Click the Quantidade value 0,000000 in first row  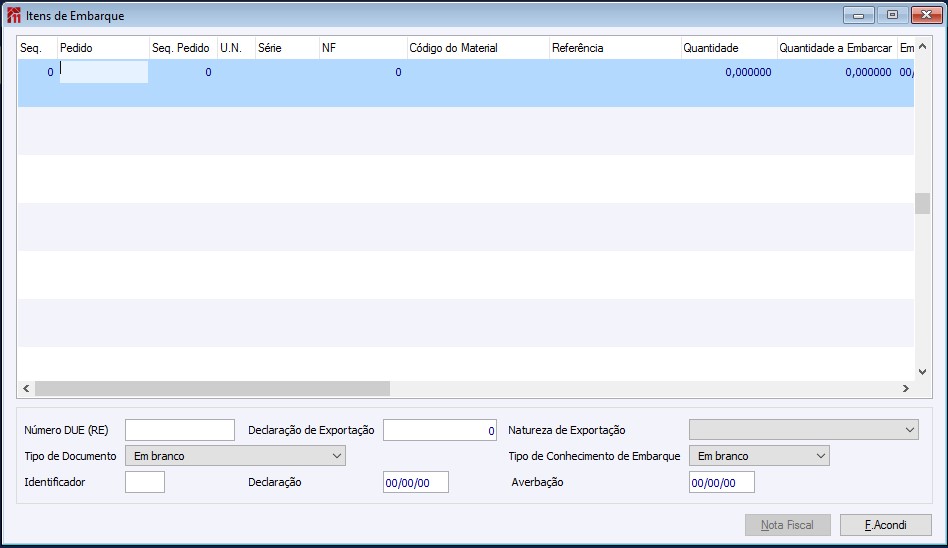tap(748, 73)
